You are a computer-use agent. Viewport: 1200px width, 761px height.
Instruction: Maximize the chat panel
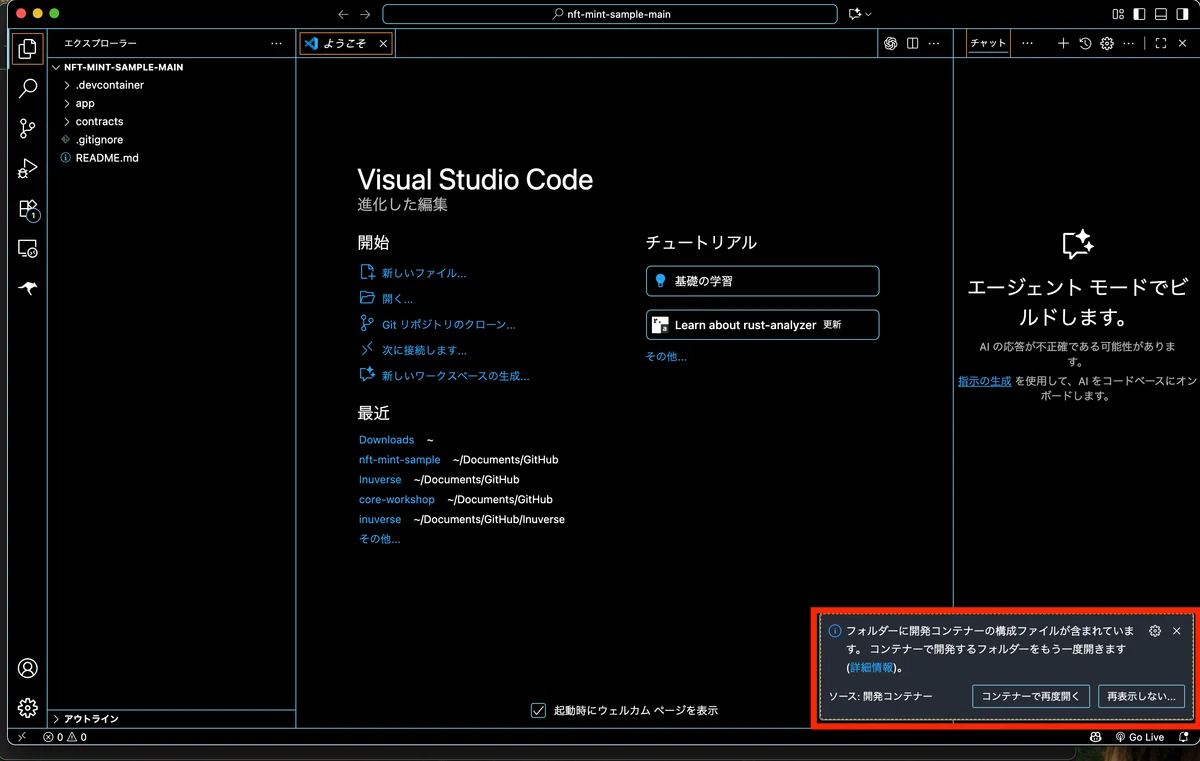coord(1160,43)
